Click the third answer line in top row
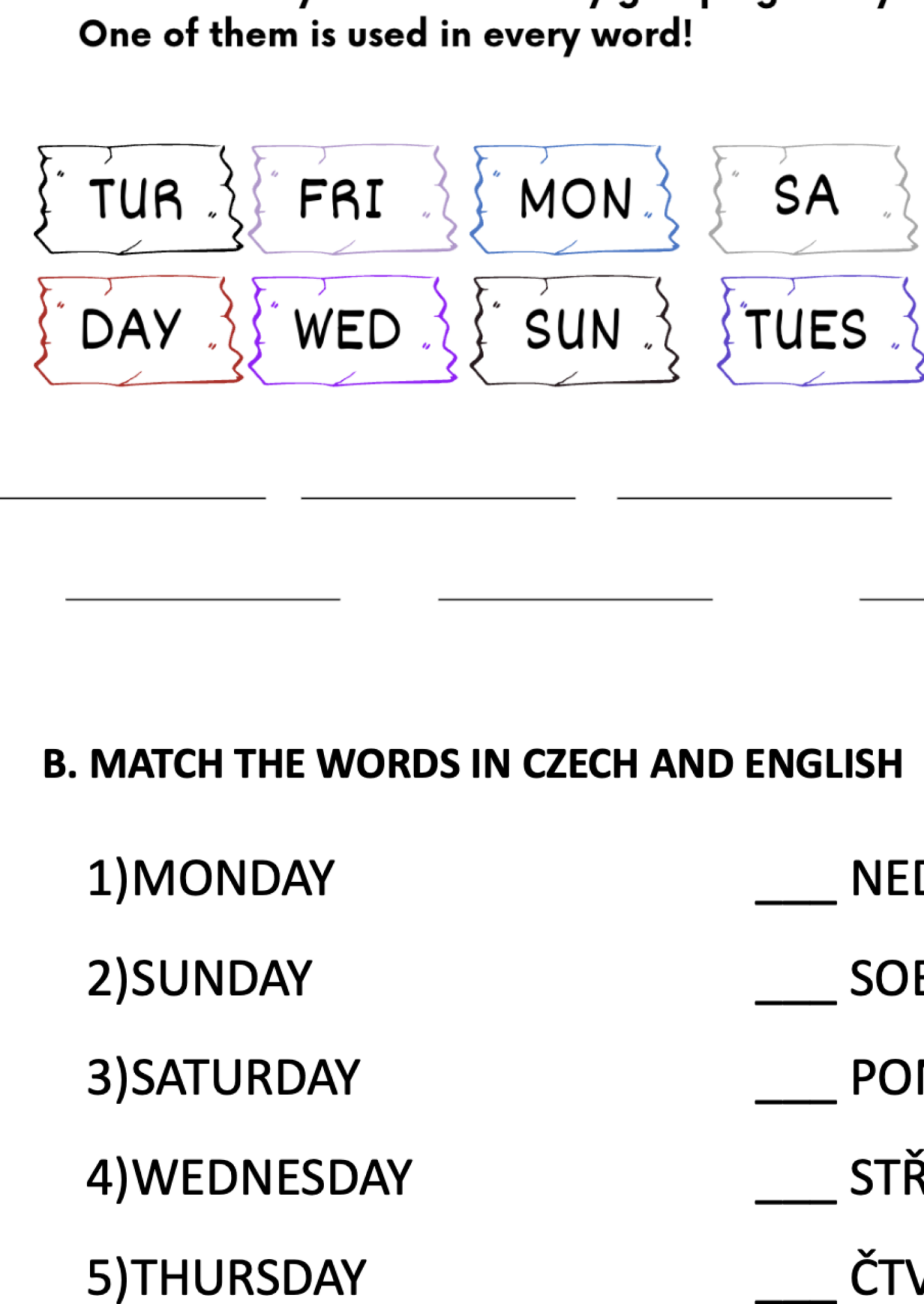Viewport: 924px width, 1304px height. coord(754,498)
